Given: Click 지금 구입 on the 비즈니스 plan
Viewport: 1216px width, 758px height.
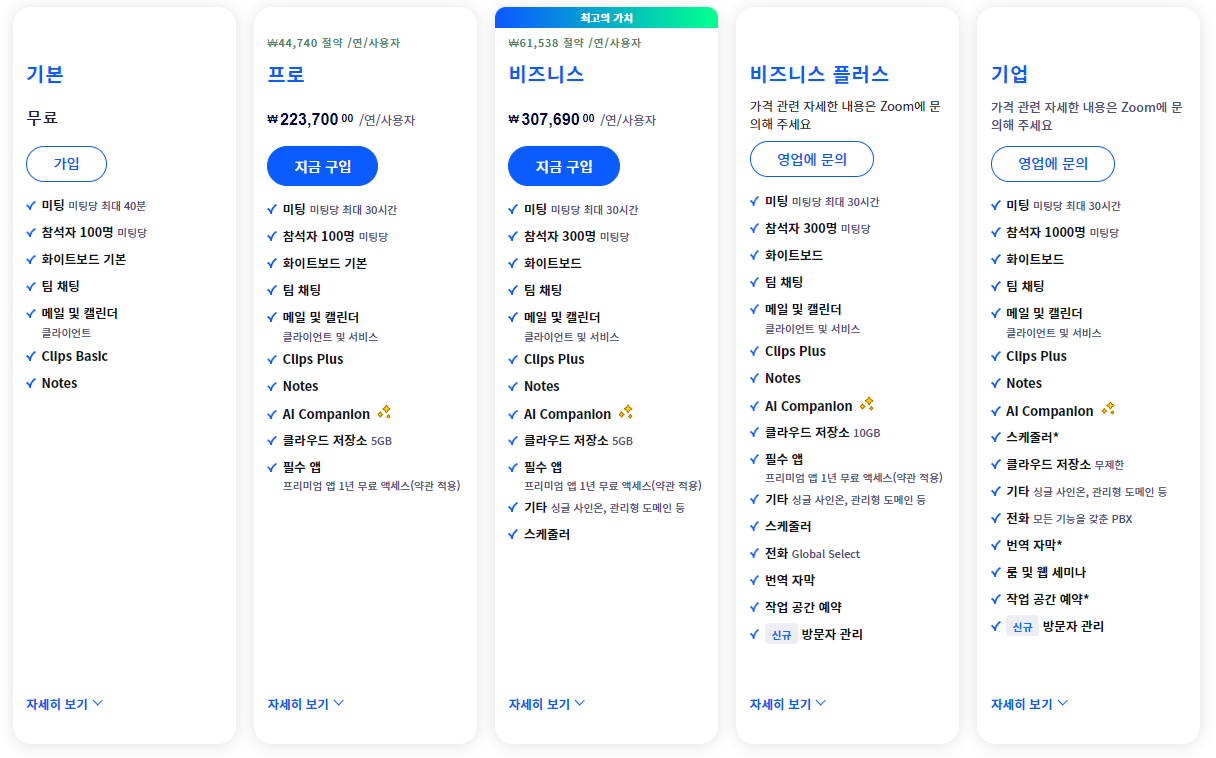Looking at the screenshot, I should pyautogui.click(x=564, y=166).
